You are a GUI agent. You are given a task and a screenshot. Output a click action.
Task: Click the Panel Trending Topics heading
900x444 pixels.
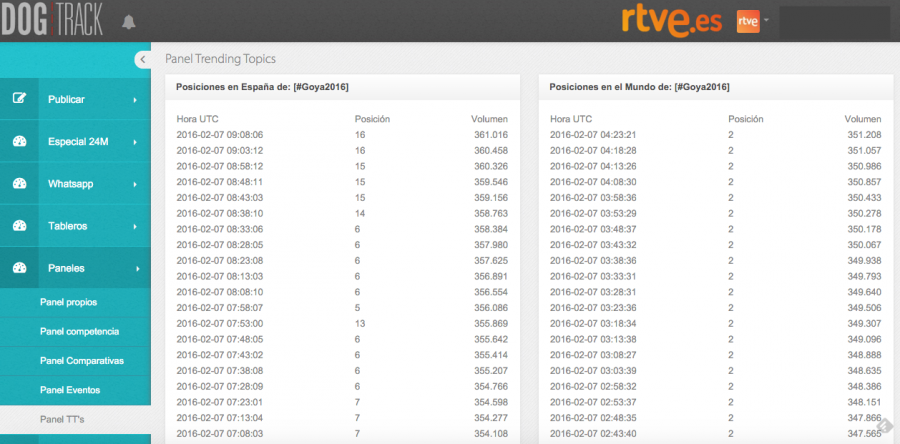pyautogui.click(x=220, y=59)
